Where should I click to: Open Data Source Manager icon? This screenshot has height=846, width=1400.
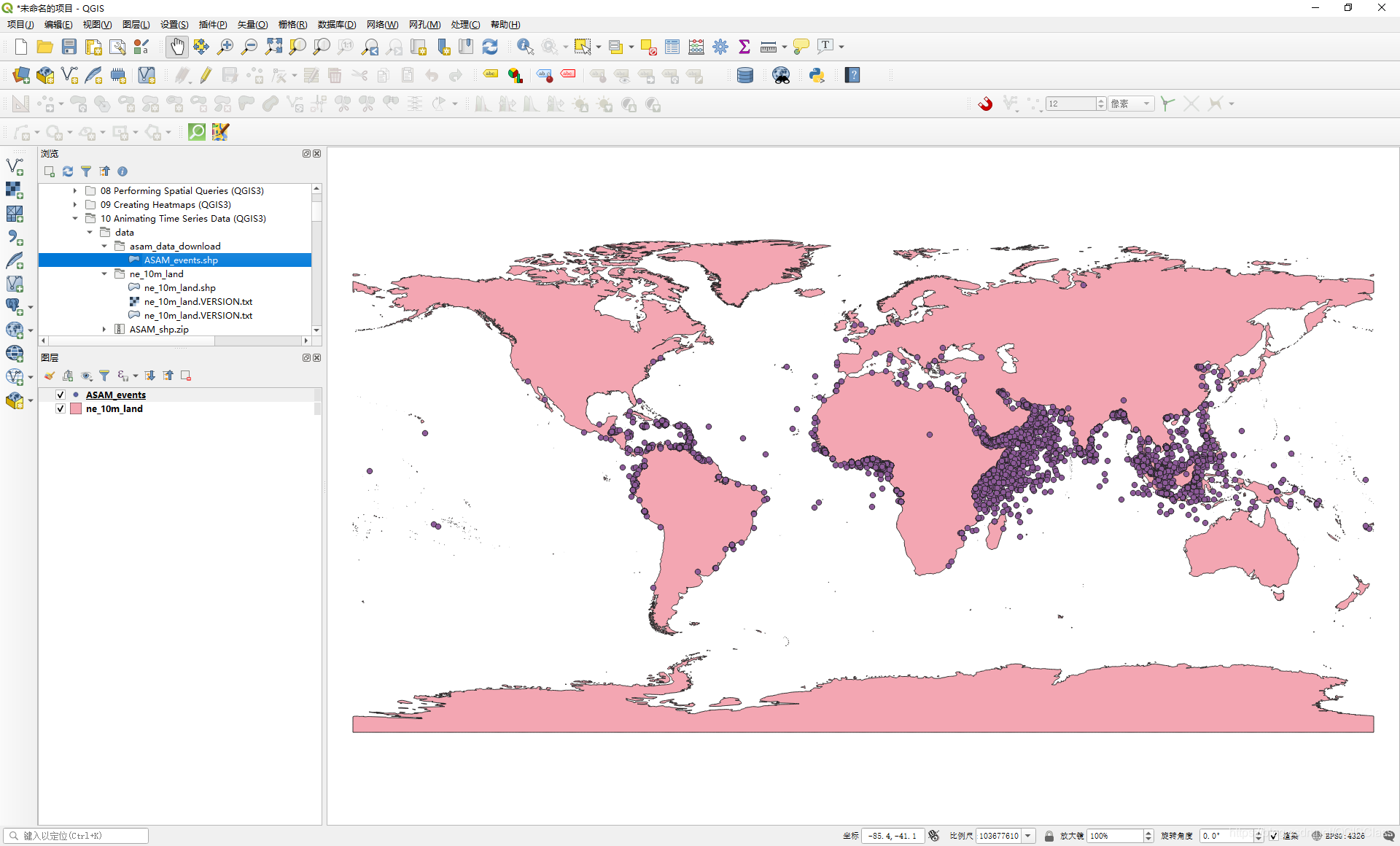pyautogui.click(x=21, y=75)
